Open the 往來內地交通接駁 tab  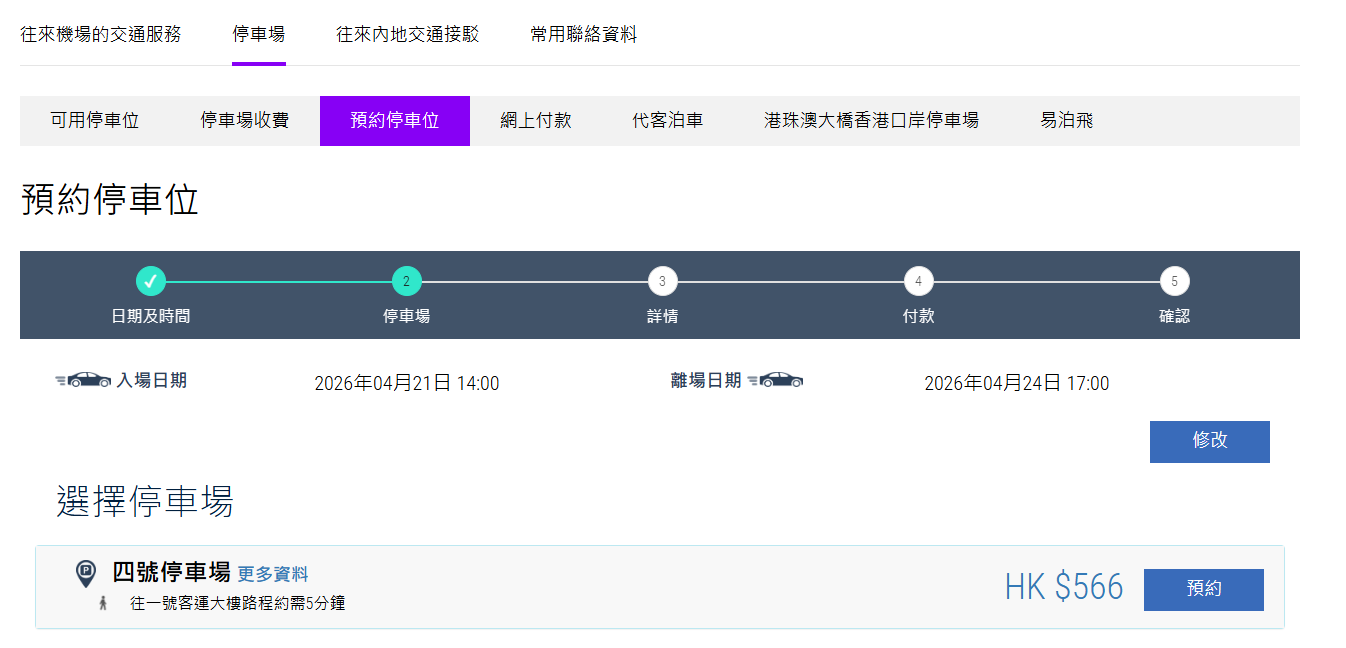click(407, 33)
